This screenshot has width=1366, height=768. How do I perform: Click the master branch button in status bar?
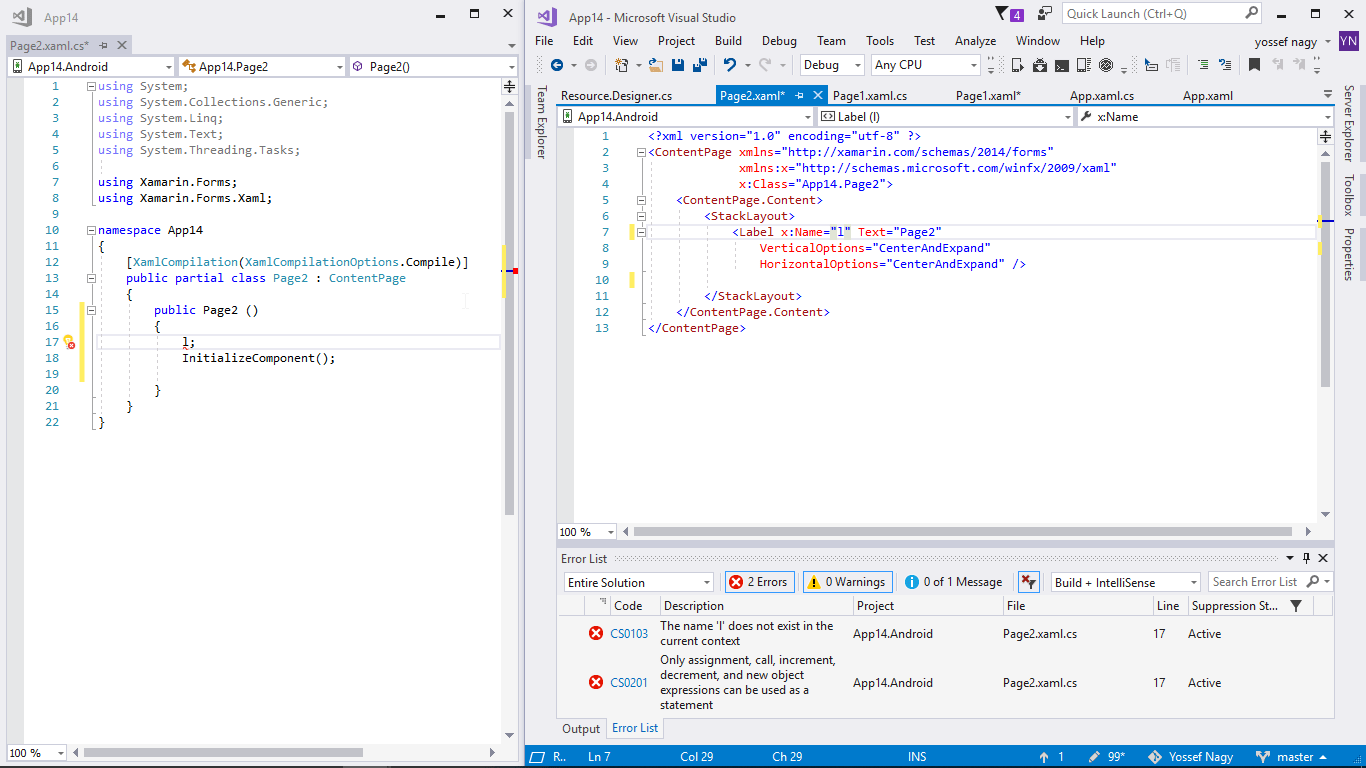[x=1291, y=757]
